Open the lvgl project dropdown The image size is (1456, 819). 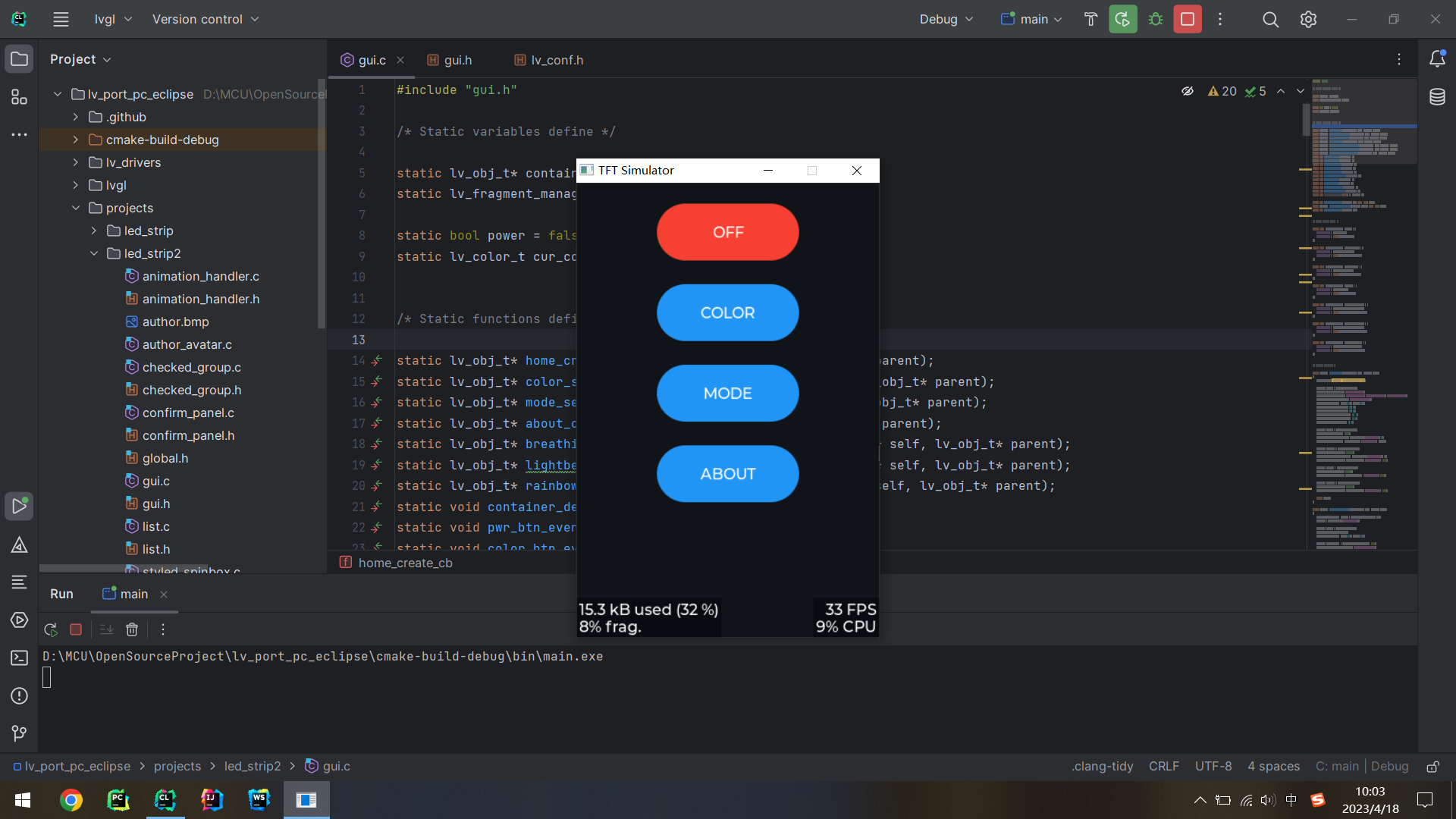tap(113, 19)
